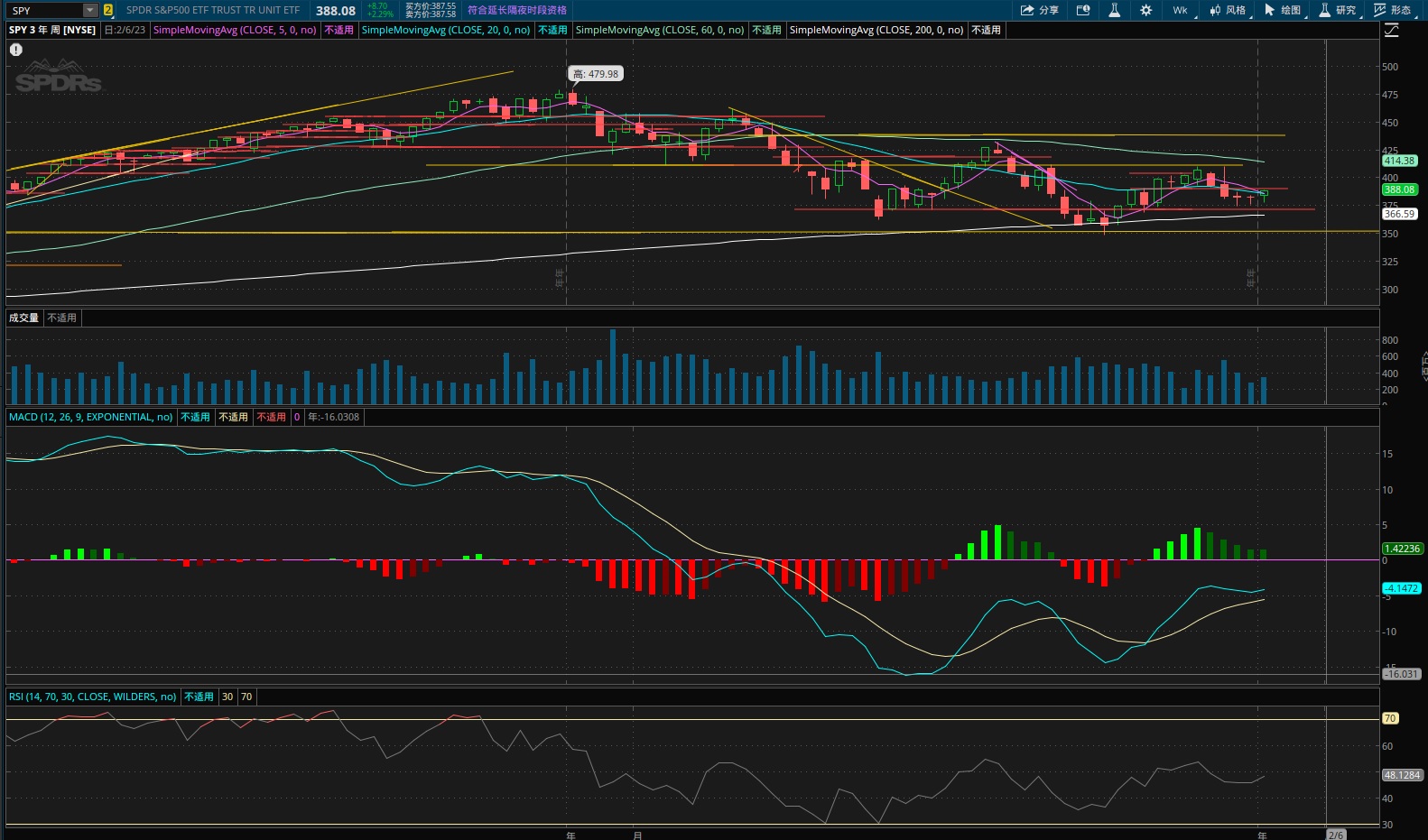This screenshot has width=1428, height=840.
Task: Click the SPY symbol input field
Action: pyautogui.click(x=46, y=11)
